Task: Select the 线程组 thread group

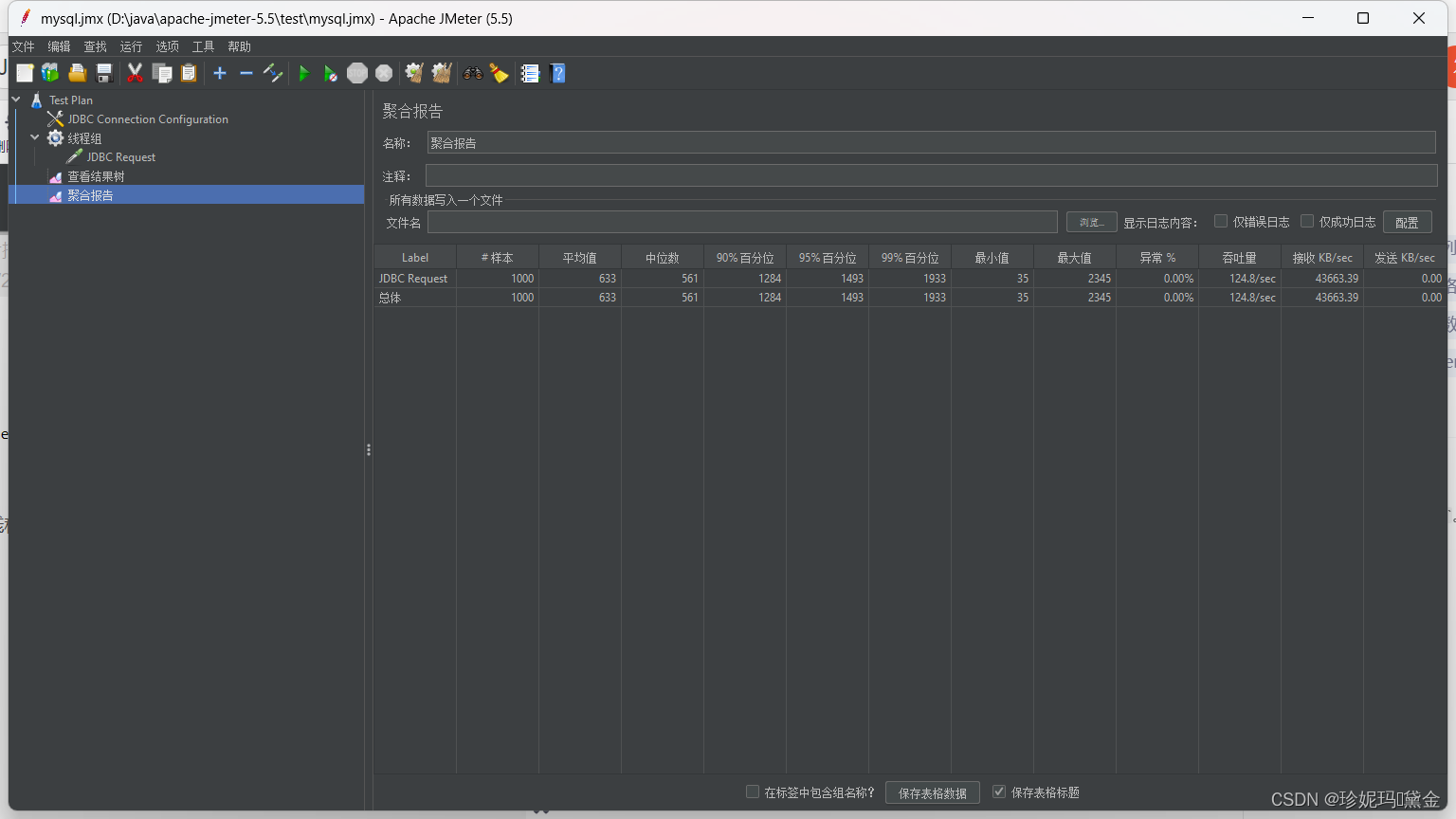Action: 84,138
